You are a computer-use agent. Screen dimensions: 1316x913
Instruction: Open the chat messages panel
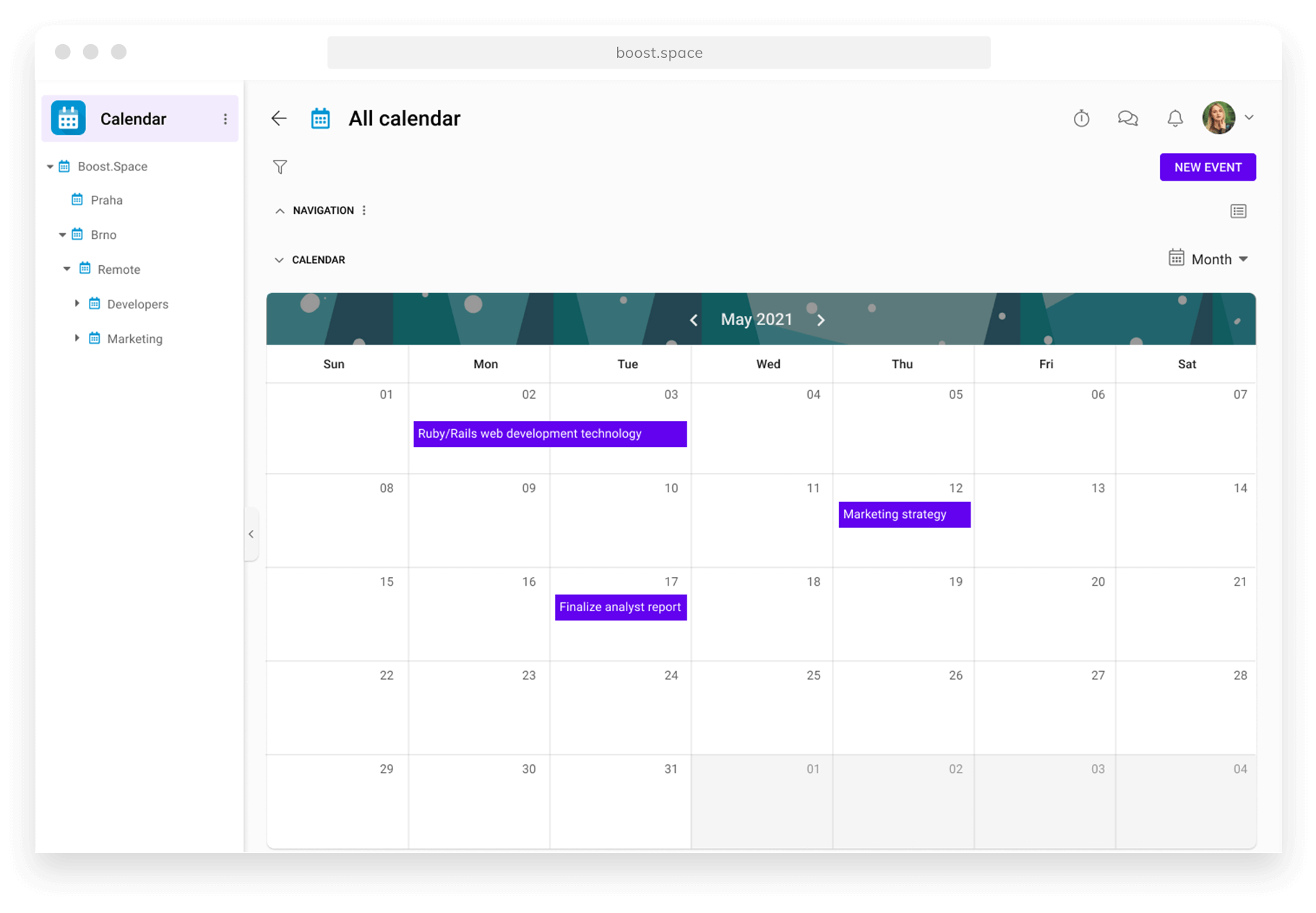(x=1127, y=118)
